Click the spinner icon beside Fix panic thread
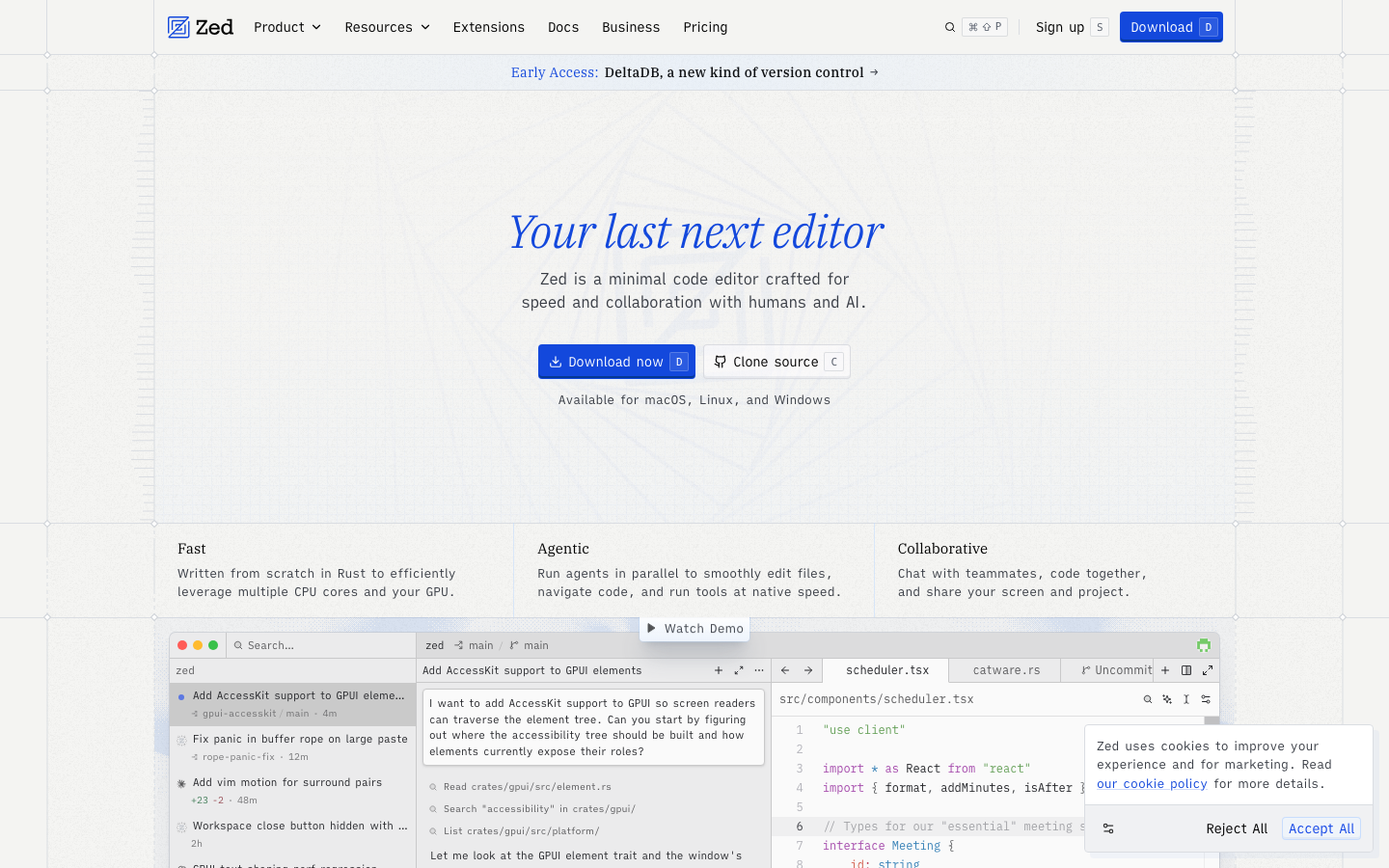This screenshot has height=868, width=1389. pos(181,740)
